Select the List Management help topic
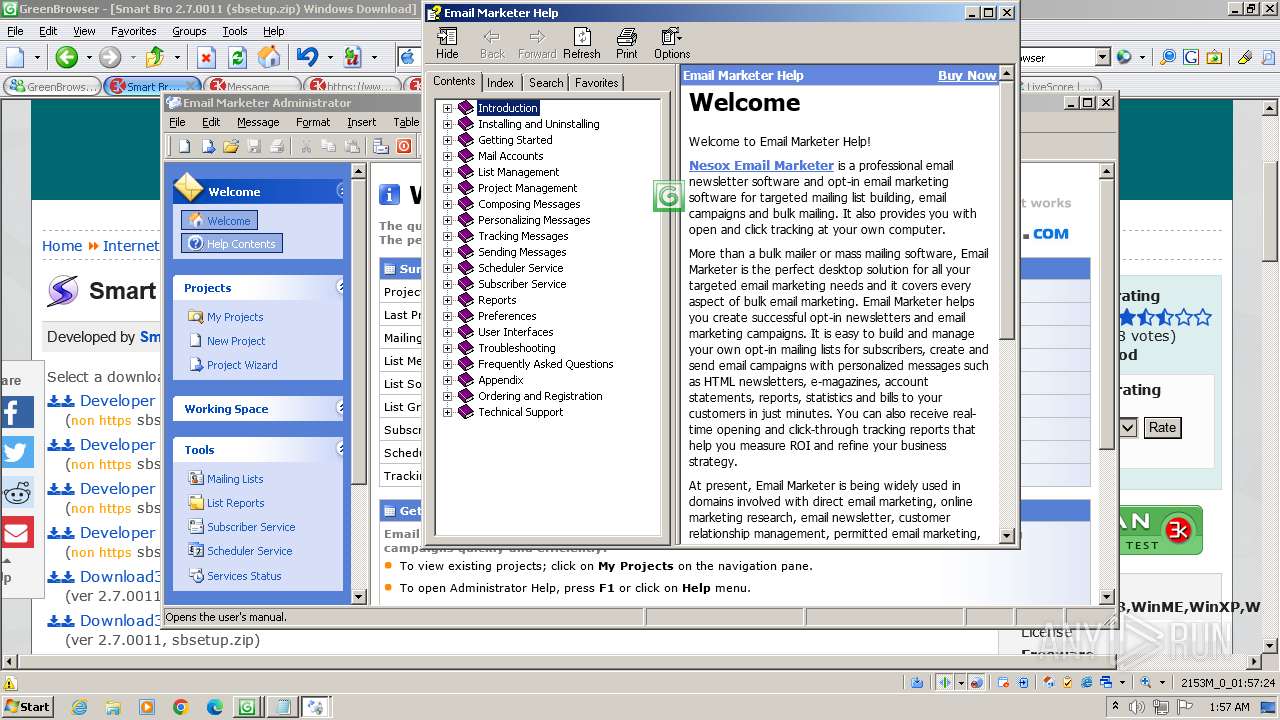Image resolution: width=1280 pixels, height=720 pixels. pyautogui.click(x=518, y=172)
